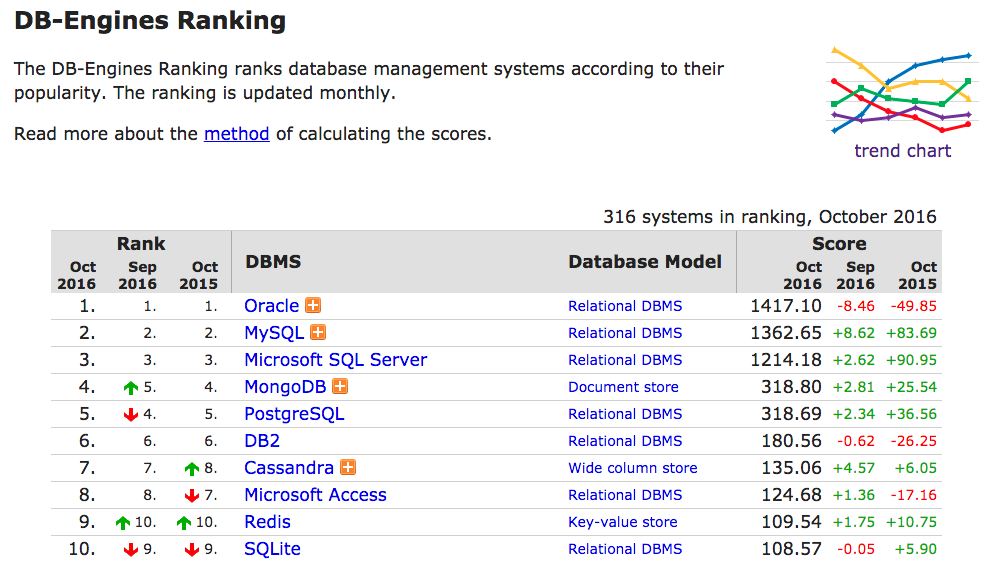Click green up arrow in Cassandra row
The height and width of the screenshot is (564, 987).
coord(191,468)
